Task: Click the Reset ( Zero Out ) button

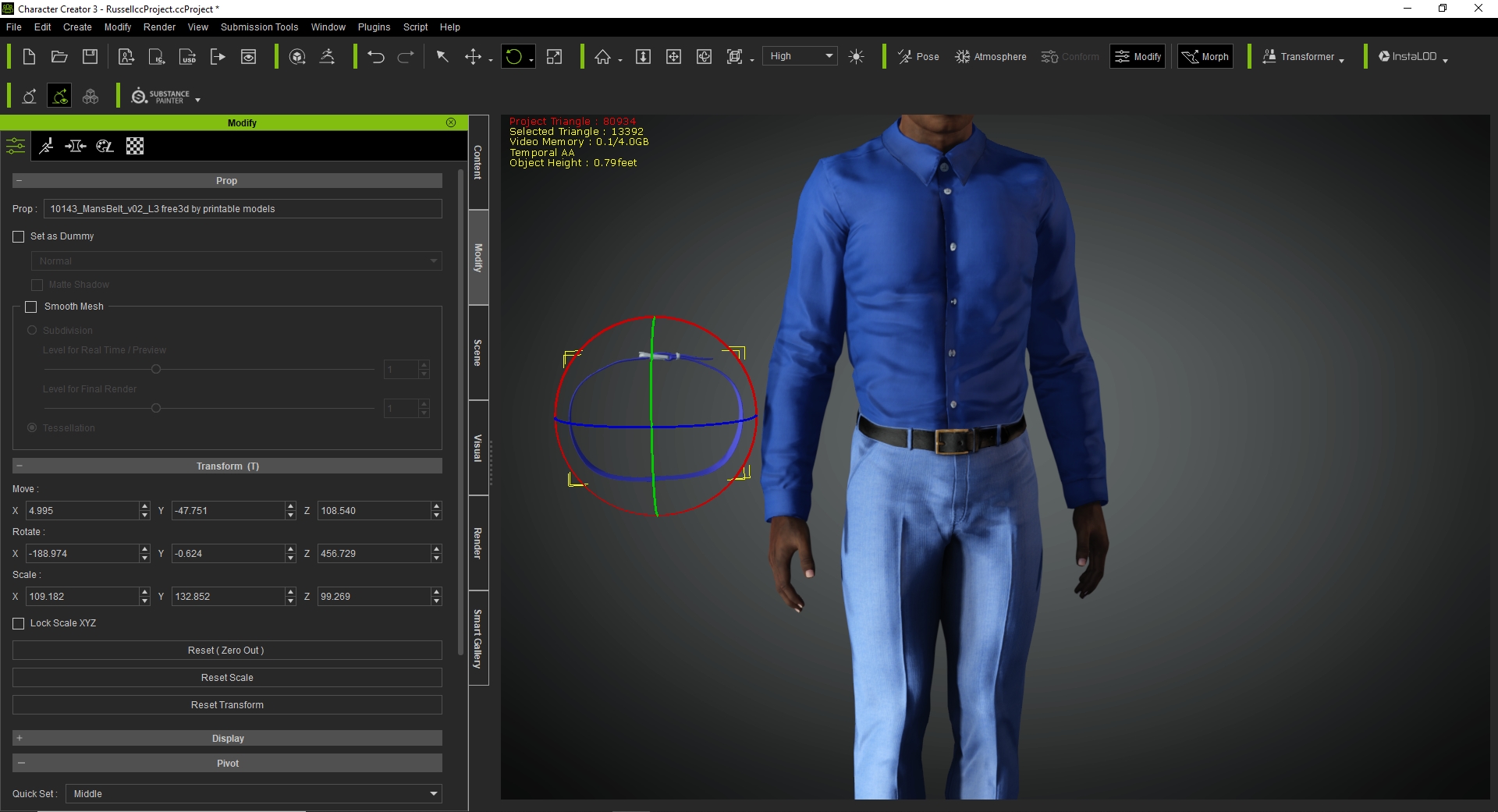Action: coord(227,650)
